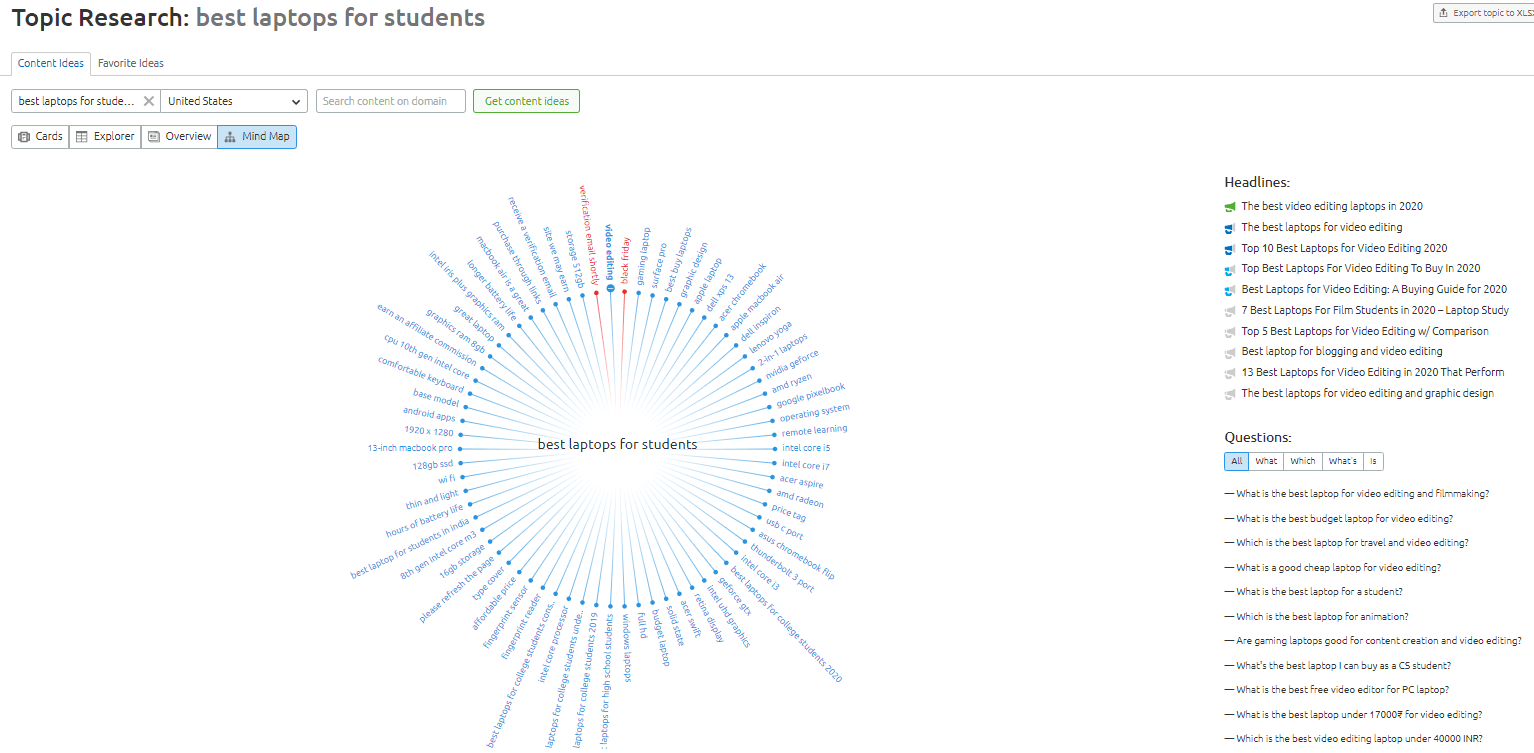
Task: Open the United States country dropdown
Action: [x=234, y=101]
